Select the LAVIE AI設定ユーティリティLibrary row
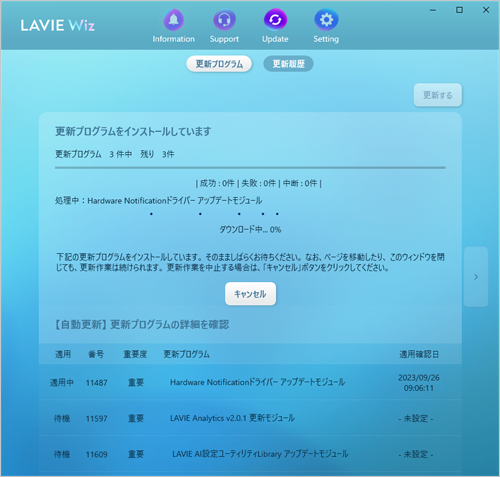This screenshot has height=477, width=500. point(250,454)
